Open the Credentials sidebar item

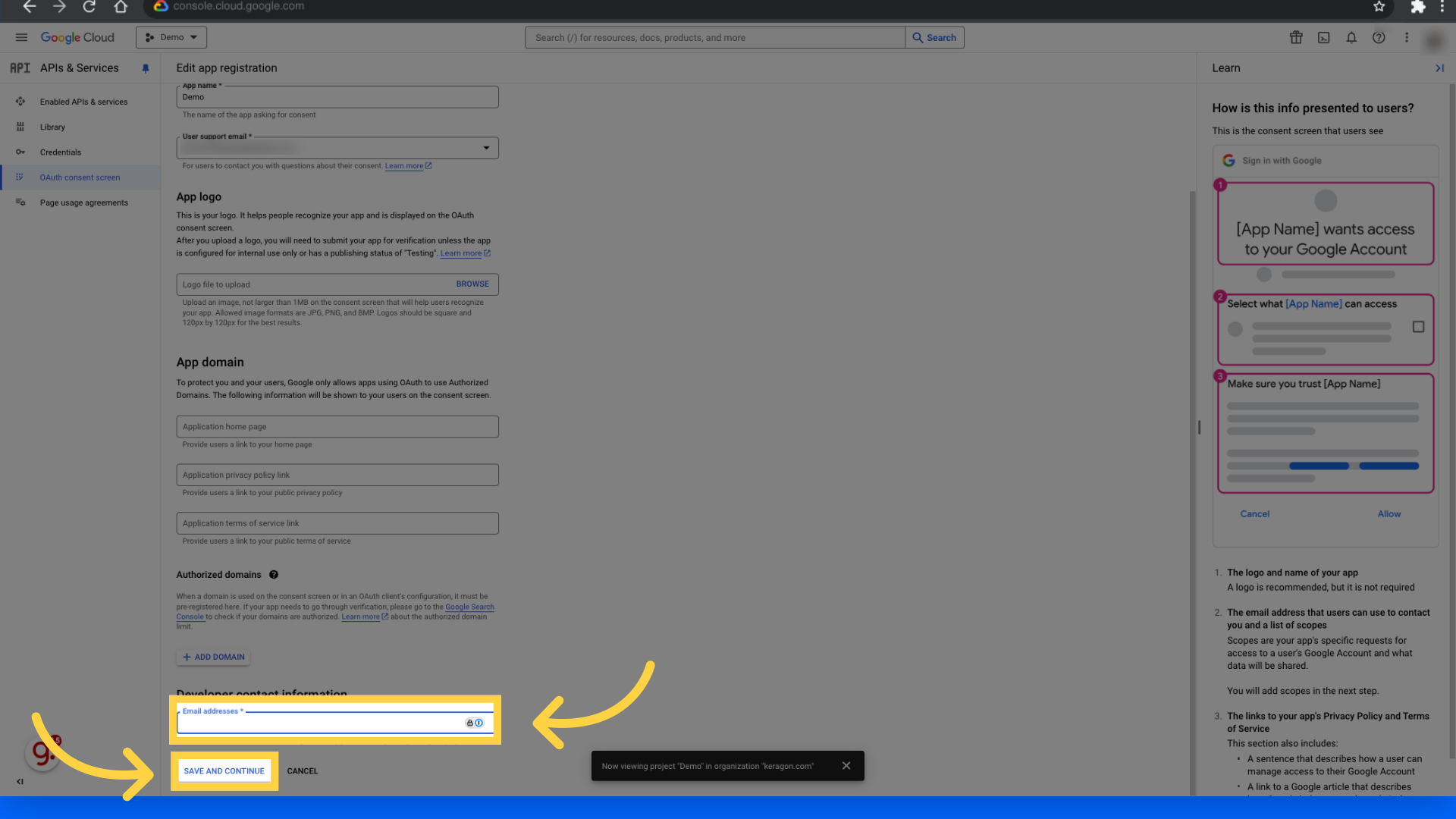61,152
